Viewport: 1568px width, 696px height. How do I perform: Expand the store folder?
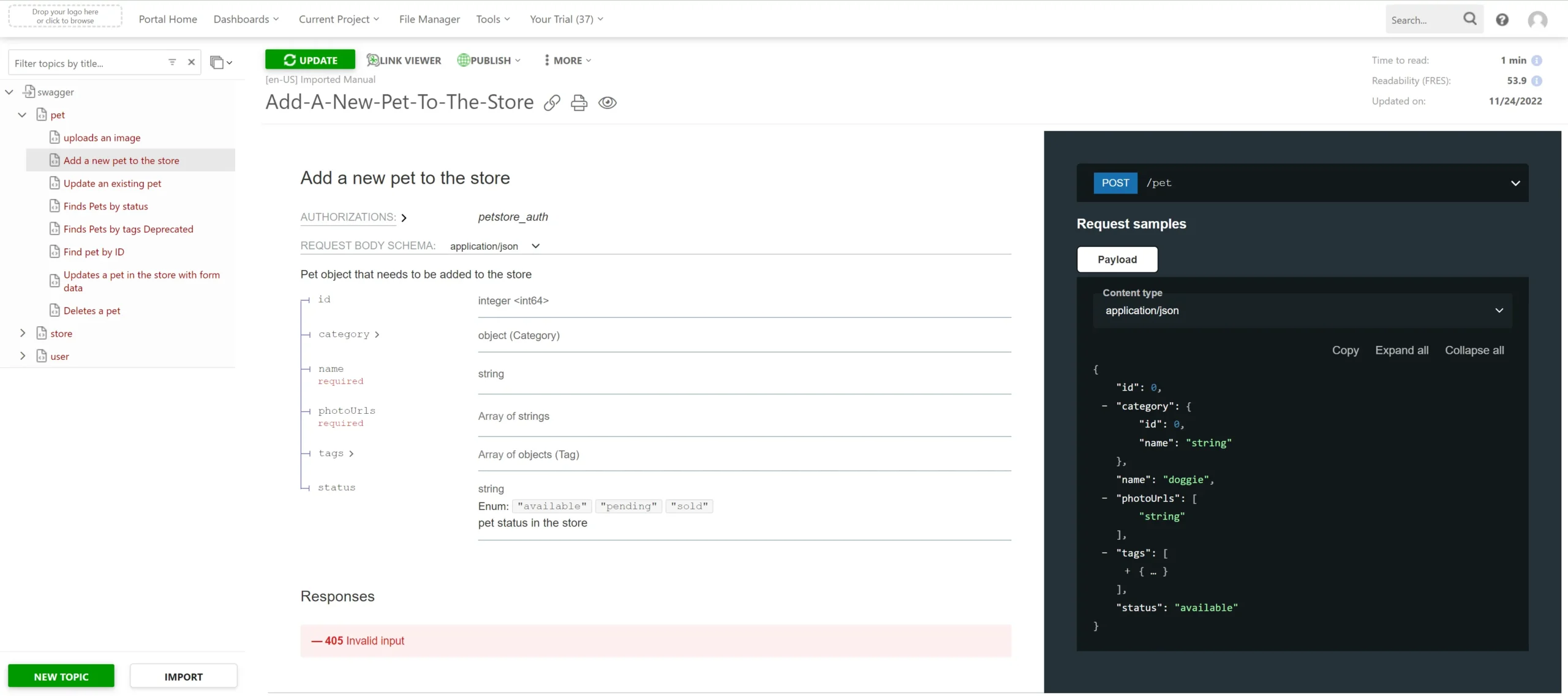point(24,333)
